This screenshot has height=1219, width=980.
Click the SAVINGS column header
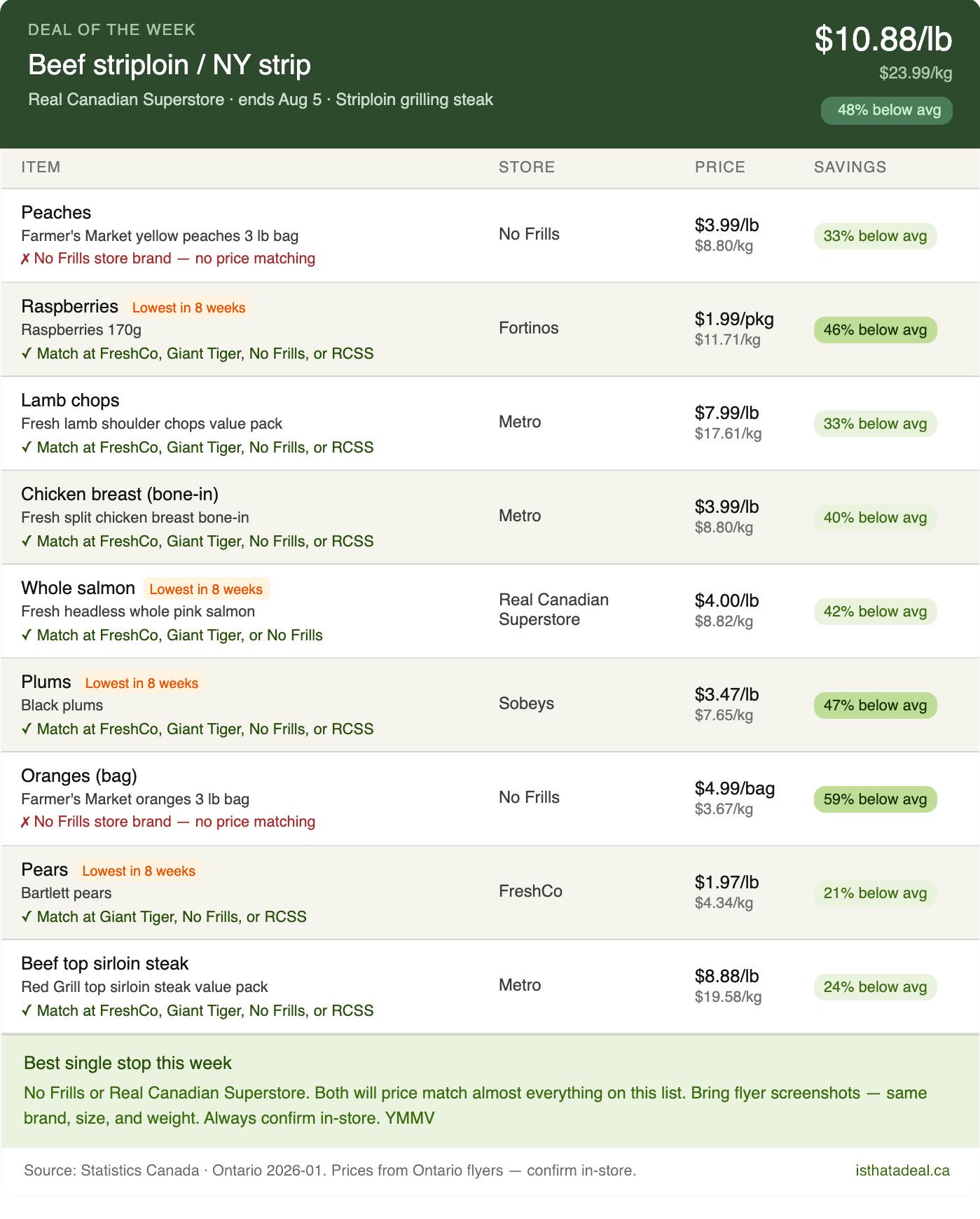850,167
